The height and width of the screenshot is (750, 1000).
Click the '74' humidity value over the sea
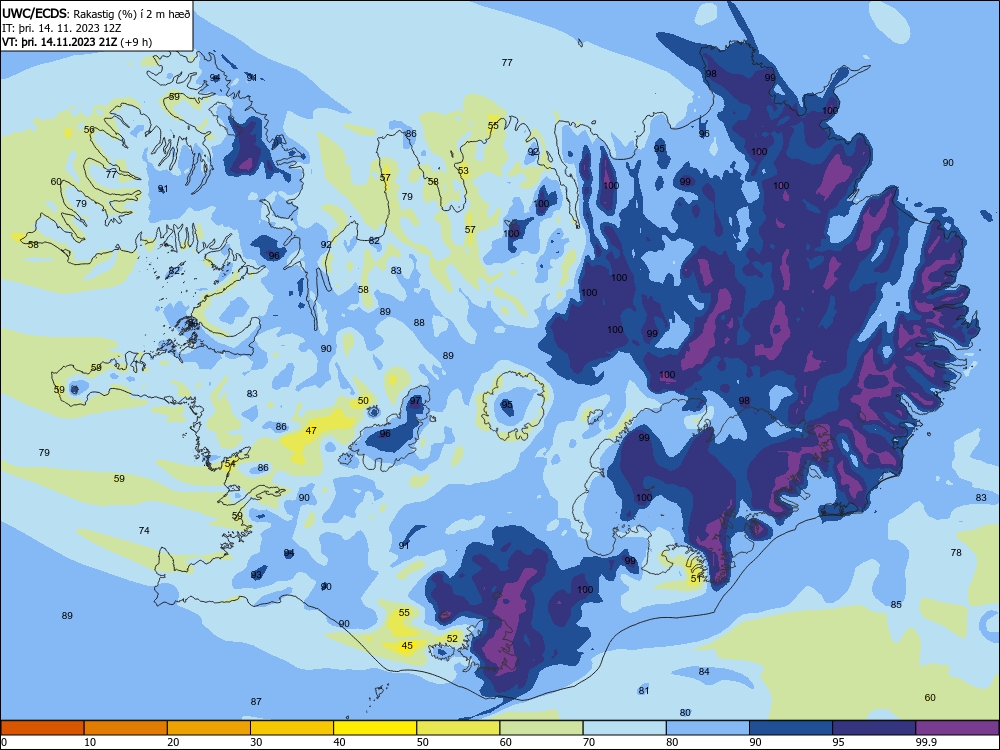144,531
